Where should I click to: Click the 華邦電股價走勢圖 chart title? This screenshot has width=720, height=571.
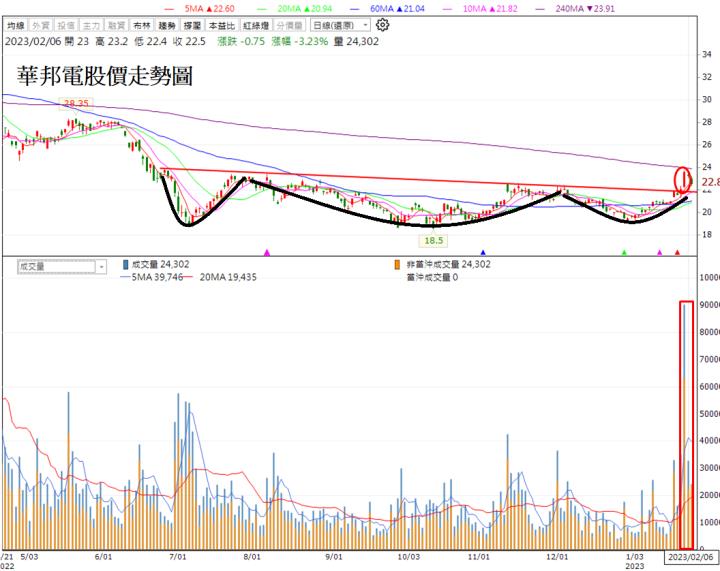(x=104, y=76)
